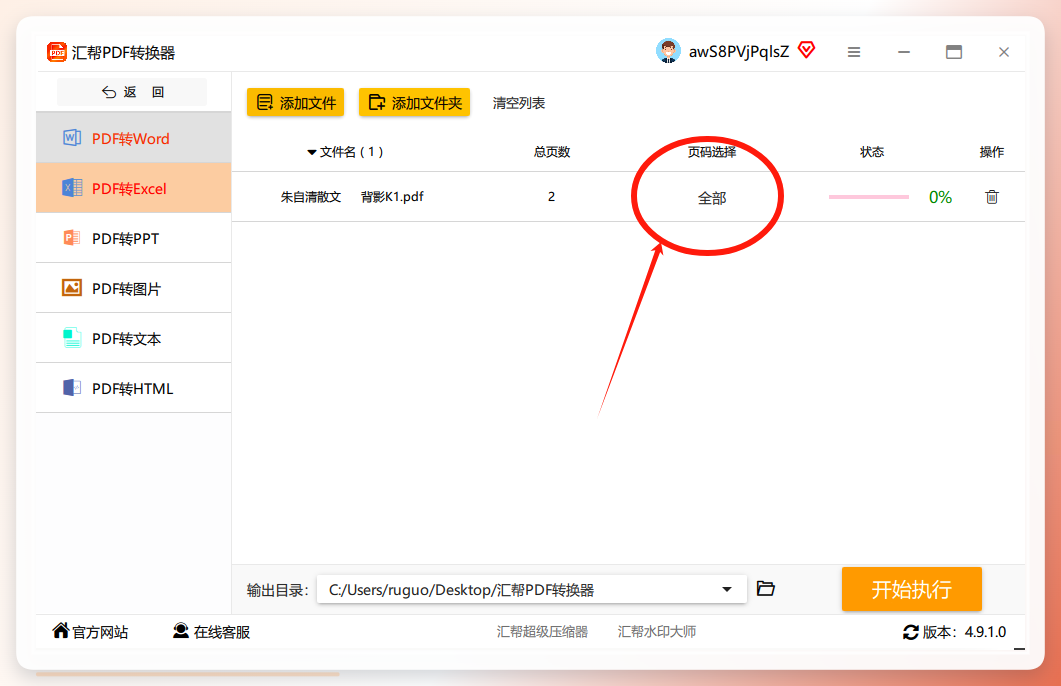Image resolution: width=1061 pixels, height=686 pixels.
Task: Open the 汇帮超级压缩器 link
Action: (542, 632)
